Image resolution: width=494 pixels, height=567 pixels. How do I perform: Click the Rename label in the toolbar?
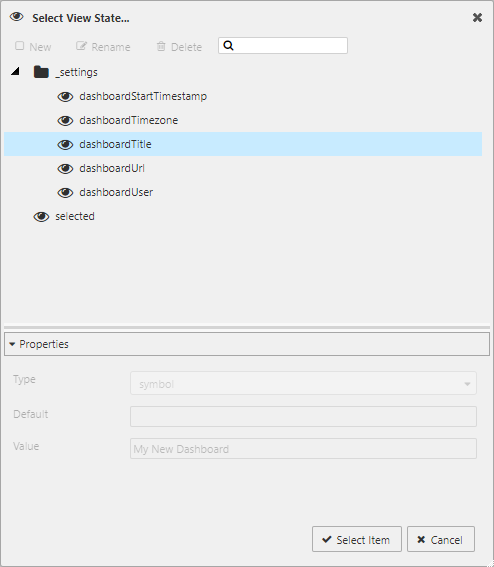111,47
